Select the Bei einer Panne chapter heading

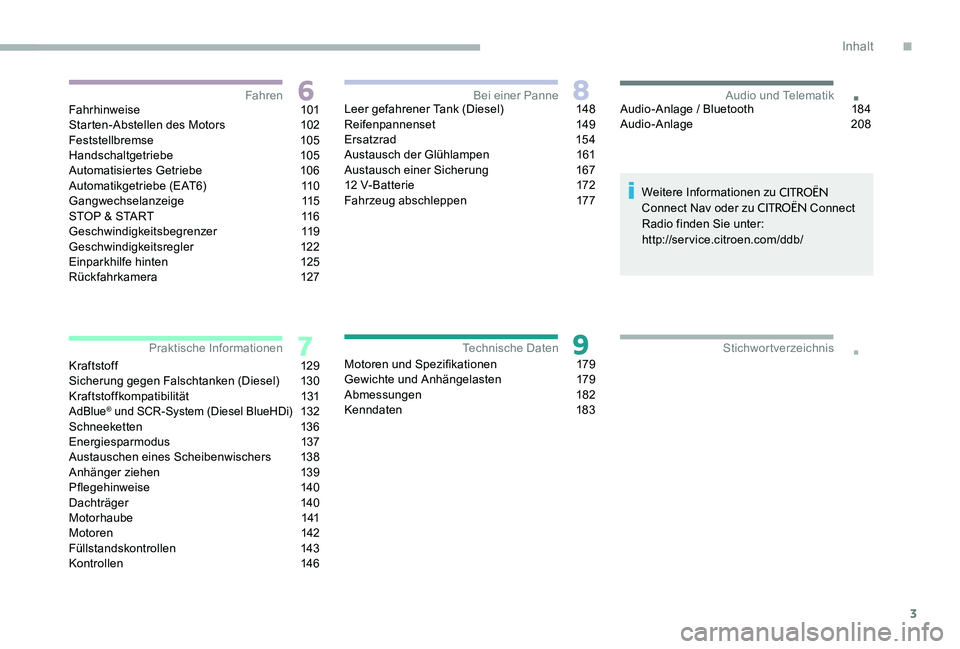pyautogui.click(x=516, y=95)
